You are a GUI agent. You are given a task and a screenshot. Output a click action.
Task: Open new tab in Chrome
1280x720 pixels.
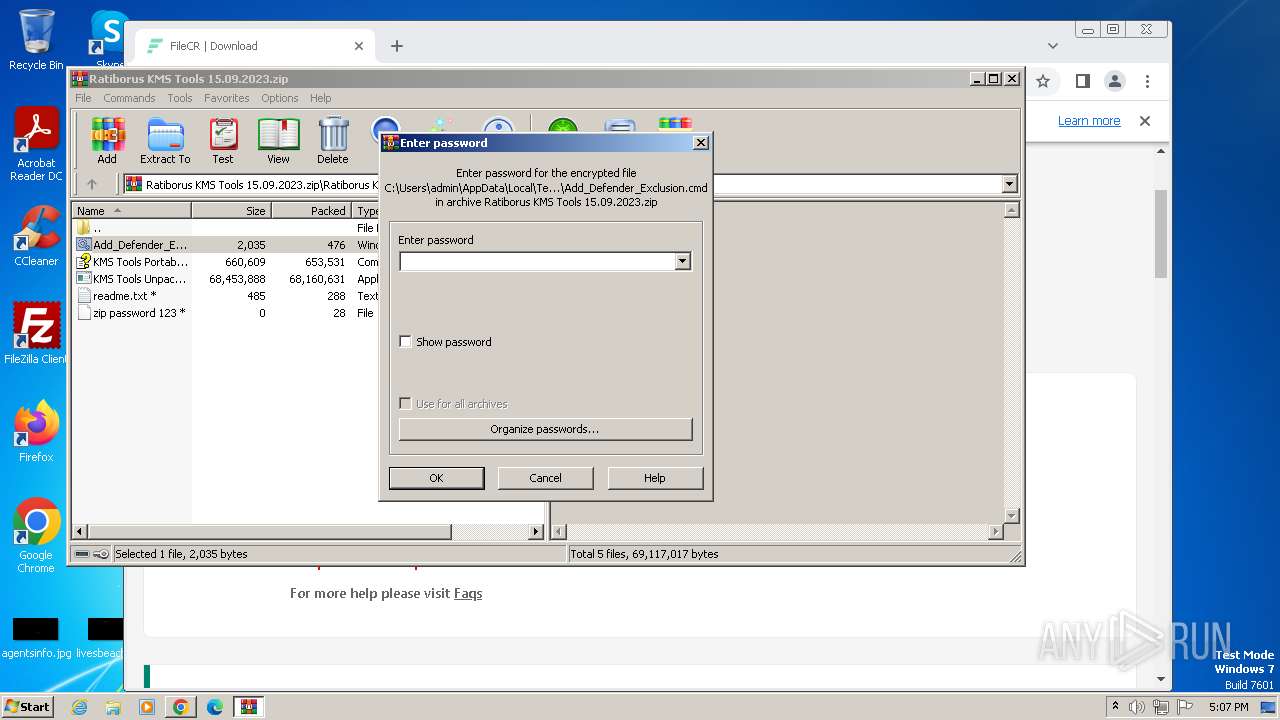pyautogui.click(x=397, y=46)
